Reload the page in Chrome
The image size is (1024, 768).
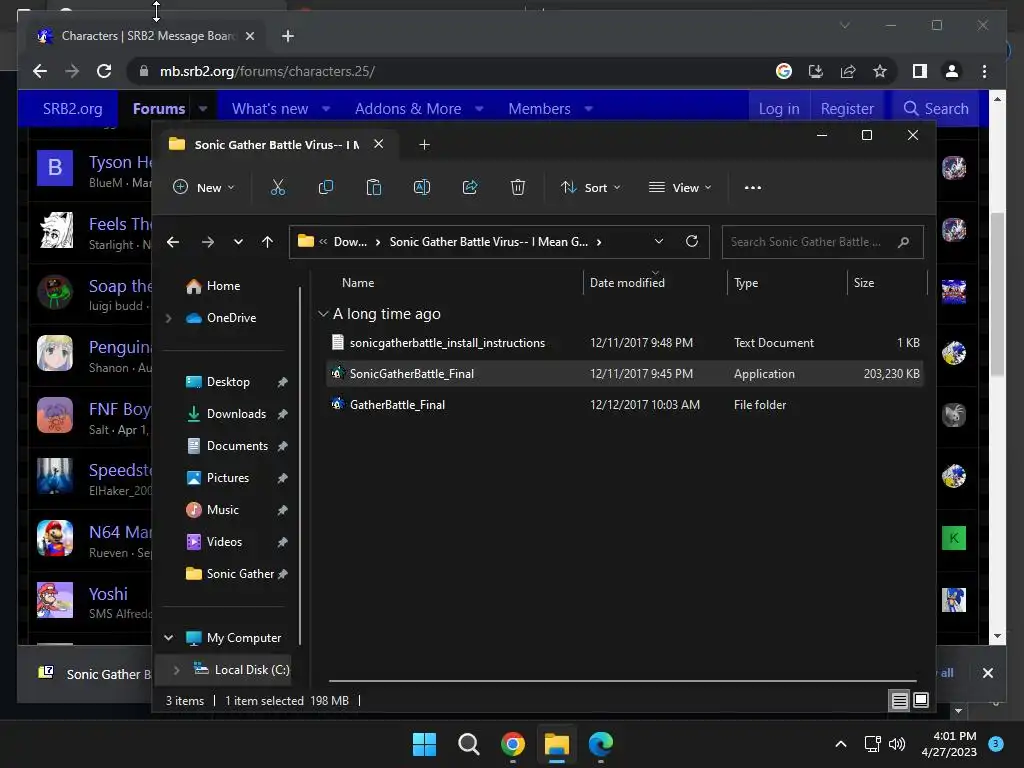(104, 71)
